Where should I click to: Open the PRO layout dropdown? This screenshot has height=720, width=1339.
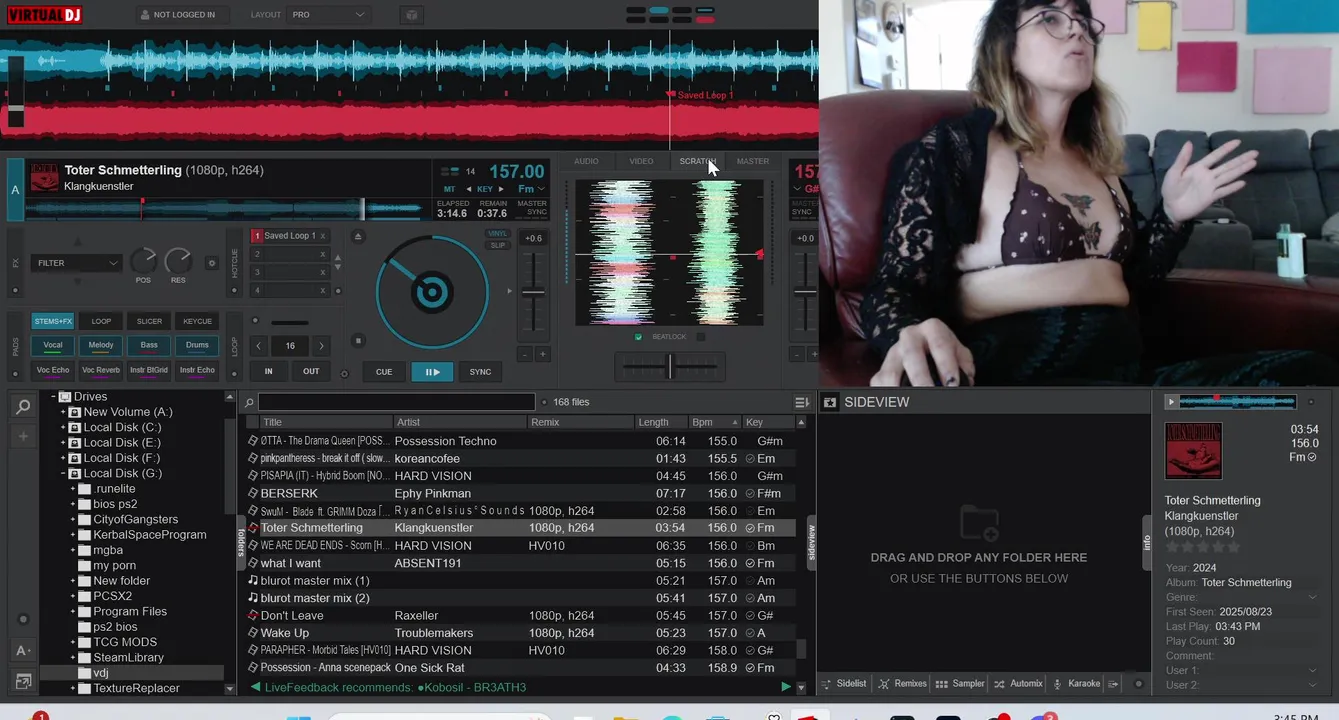tap(329, 15)
